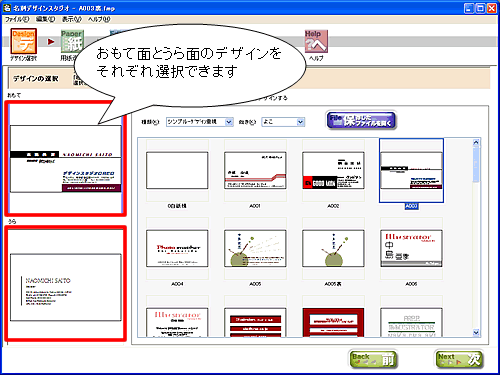The height and width of the screenshot is (375, 500).
Task: Click the orange Design selection step icon
Action: pos(23,41)
